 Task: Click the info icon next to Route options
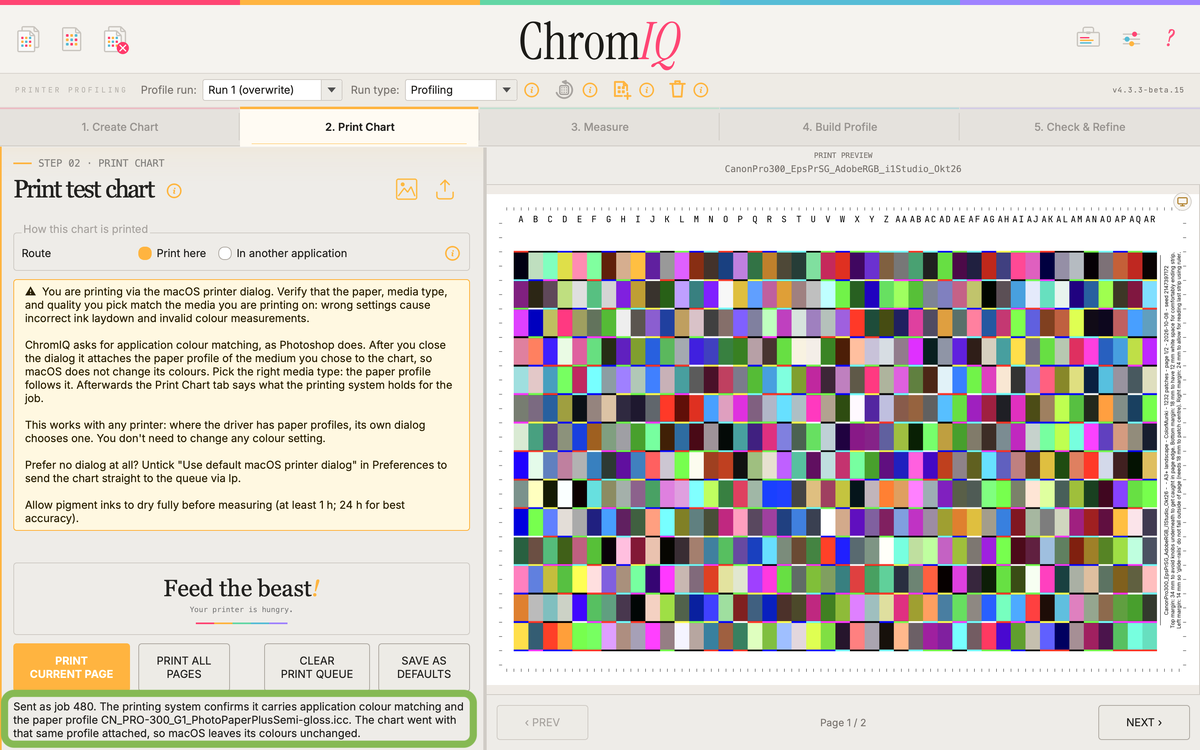click(452, 253)
